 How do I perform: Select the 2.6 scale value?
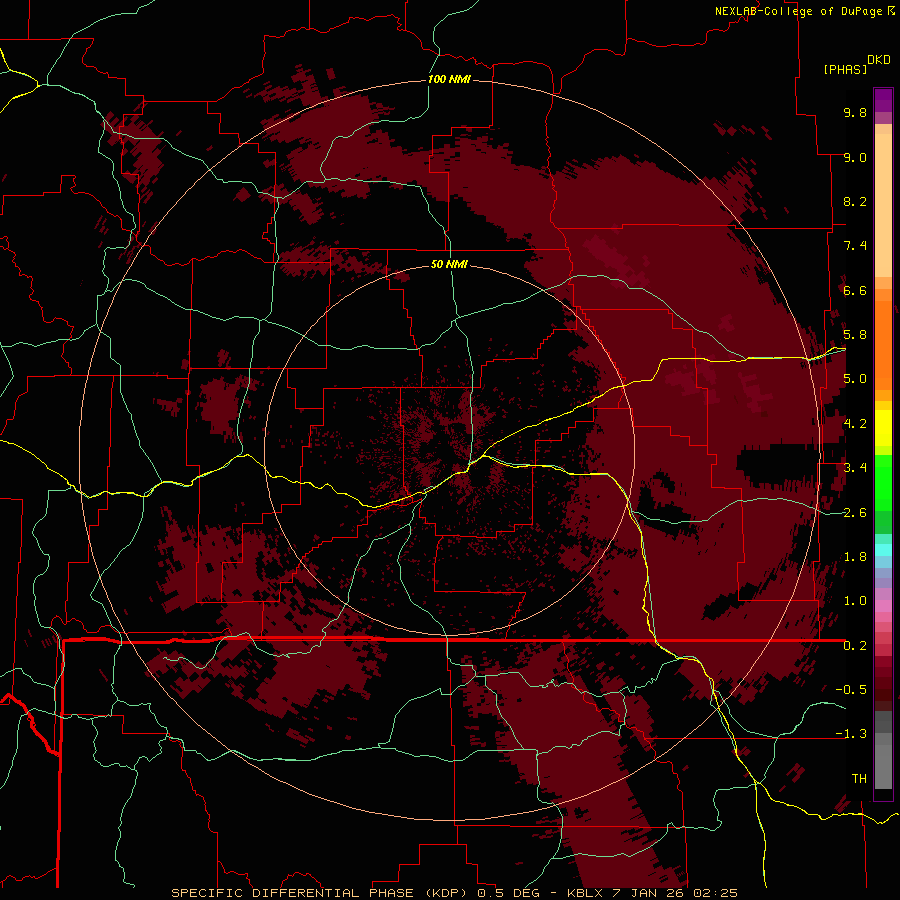point(855,513)
